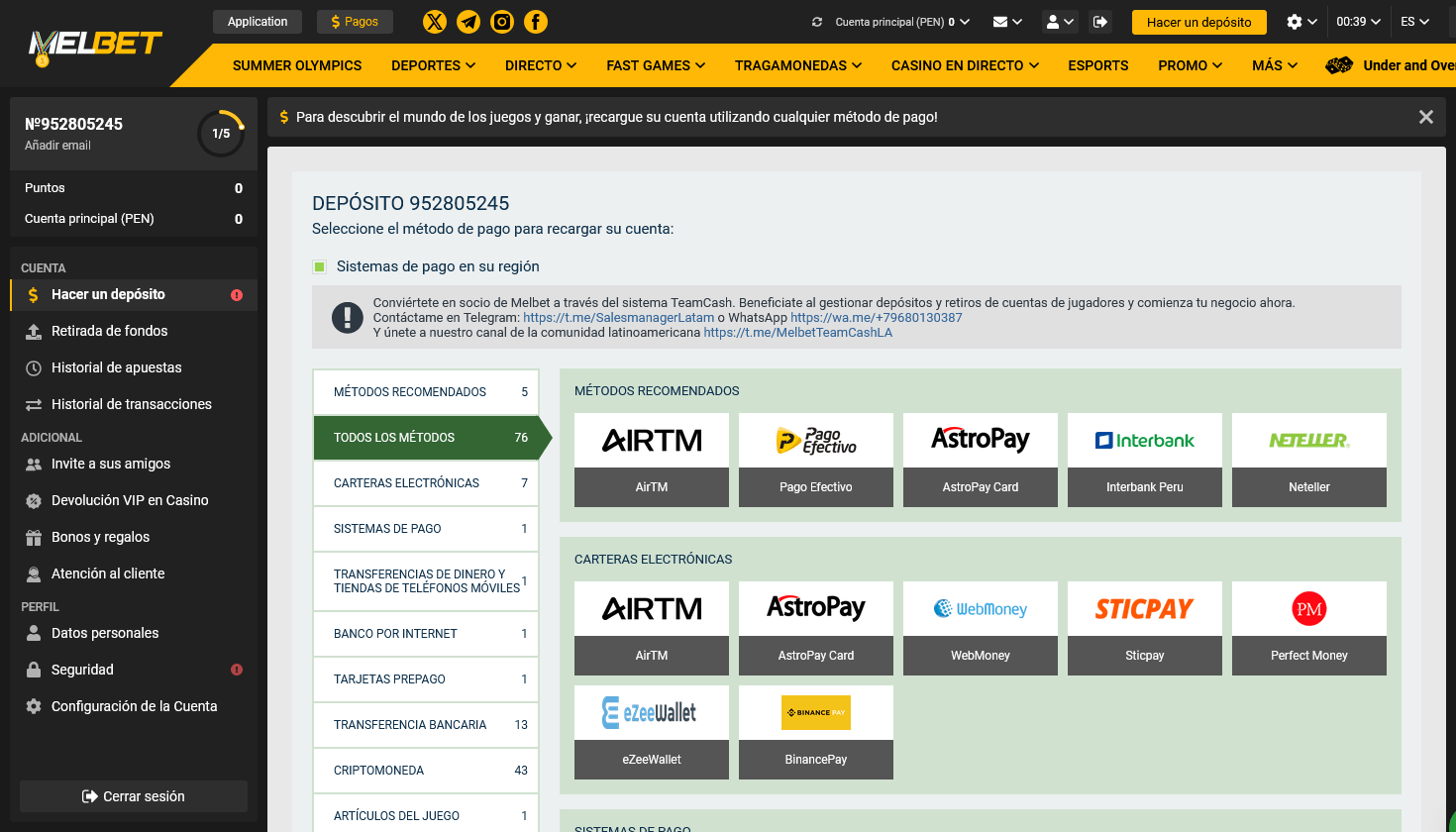Click the gear icon for Configuración de la Cuenta
This screenshot has width=1456, height=832.
click(x=34, y=707)
